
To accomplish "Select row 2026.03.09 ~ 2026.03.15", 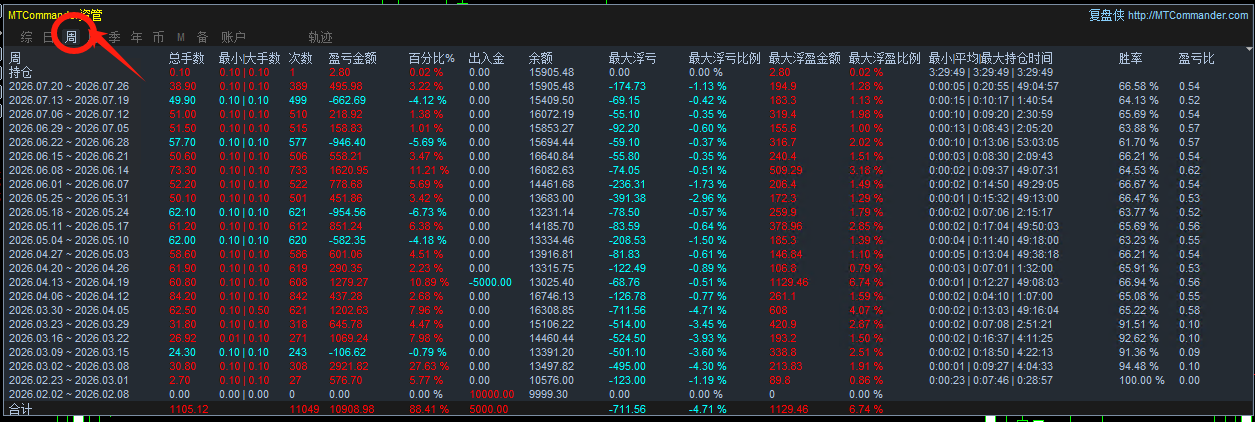I will (69, 352).
